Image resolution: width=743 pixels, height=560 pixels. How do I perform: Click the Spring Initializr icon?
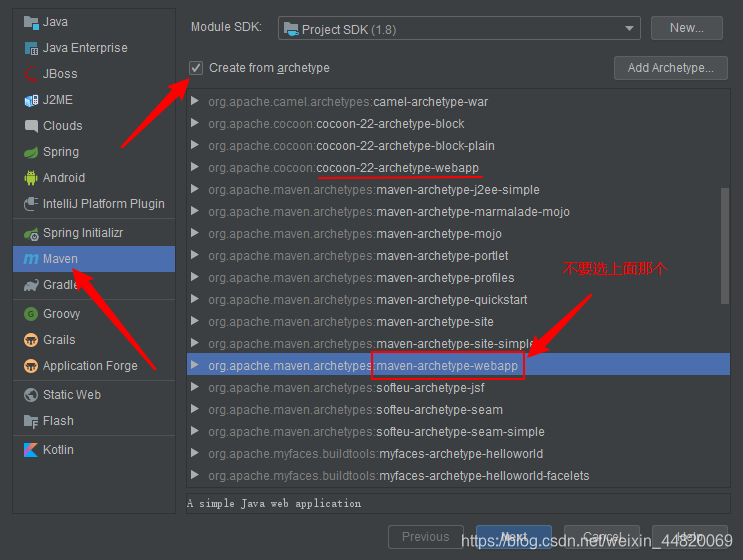tap(31, 234)
